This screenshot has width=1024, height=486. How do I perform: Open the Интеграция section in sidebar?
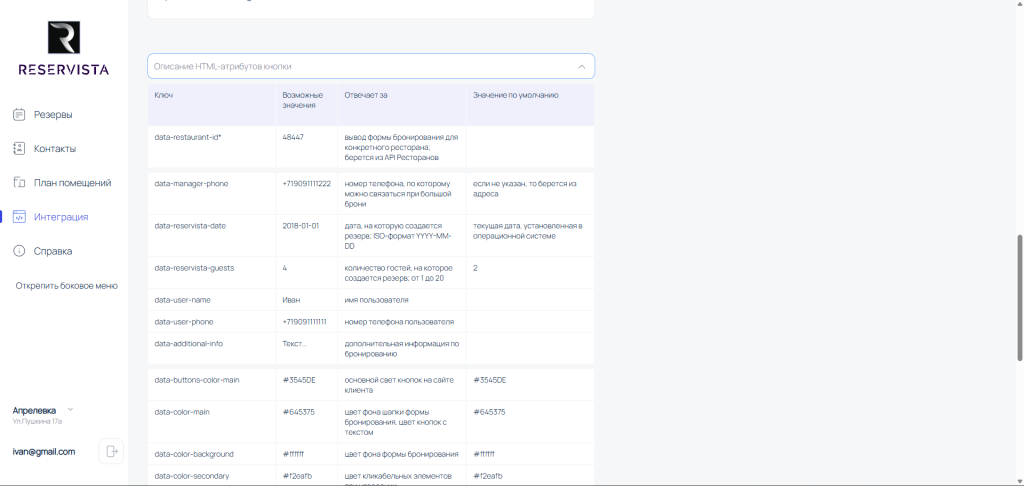click(60, 217)
